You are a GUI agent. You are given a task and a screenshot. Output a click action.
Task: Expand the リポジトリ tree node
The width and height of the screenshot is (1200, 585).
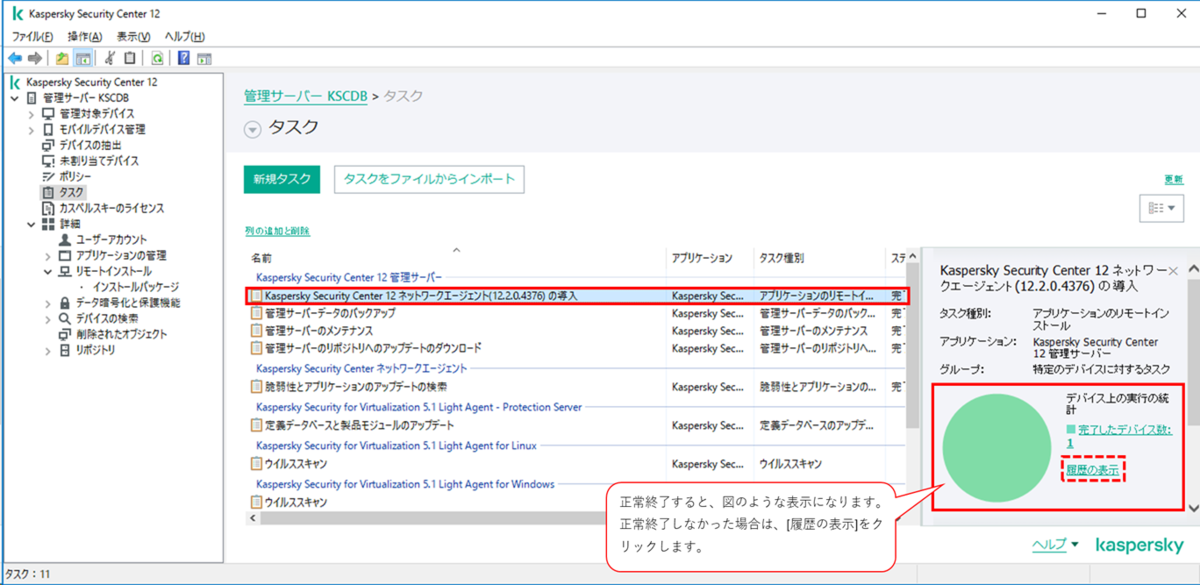pyautogui.click(x=49, y=350)
